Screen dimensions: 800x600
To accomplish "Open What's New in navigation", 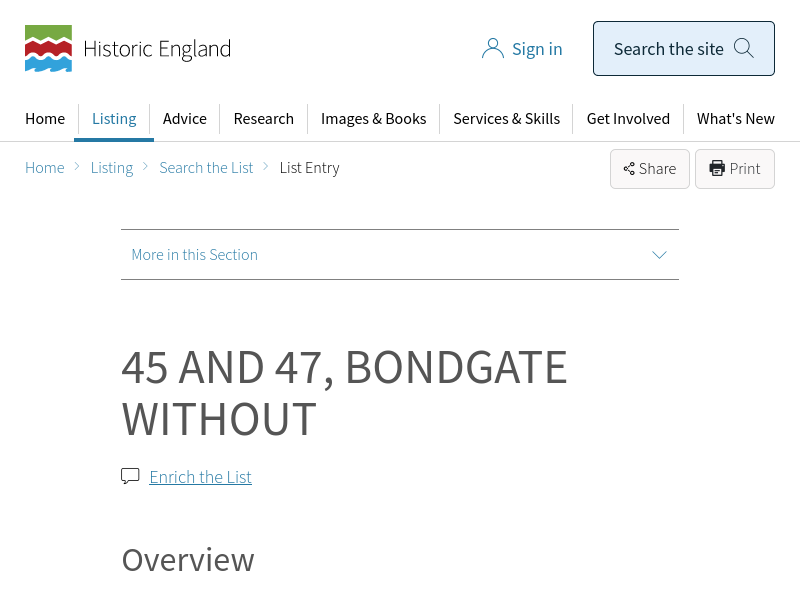I will [x=735, y=119].
